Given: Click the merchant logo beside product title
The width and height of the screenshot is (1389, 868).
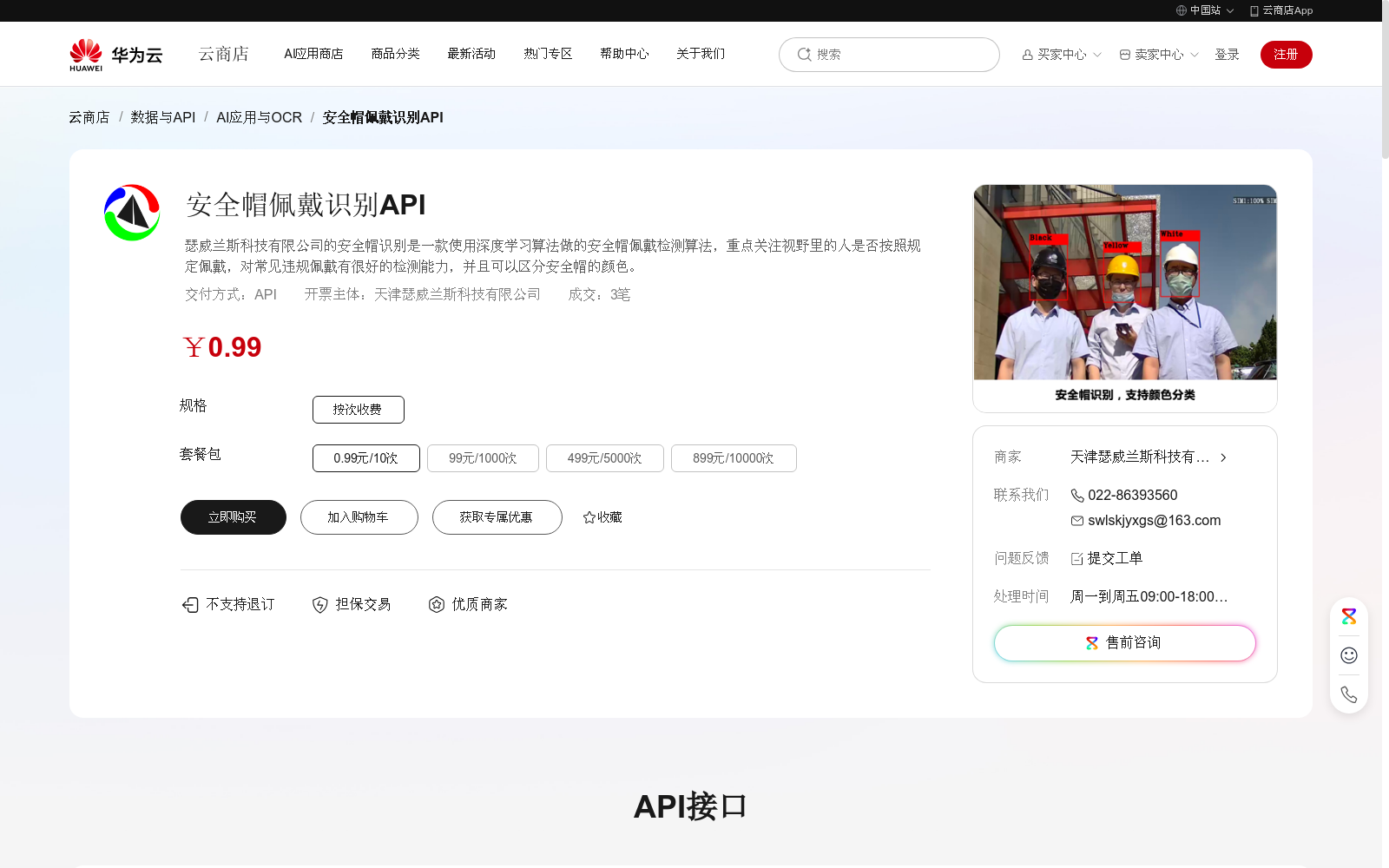Looking at the screenshot, I should tap(132, 213).
